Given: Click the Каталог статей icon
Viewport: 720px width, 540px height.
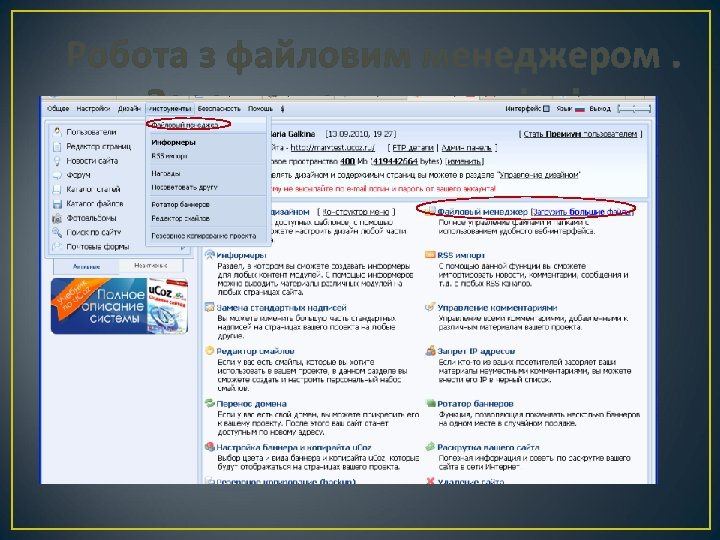Looking at the screenshot, I should click(x=57, y=189).
